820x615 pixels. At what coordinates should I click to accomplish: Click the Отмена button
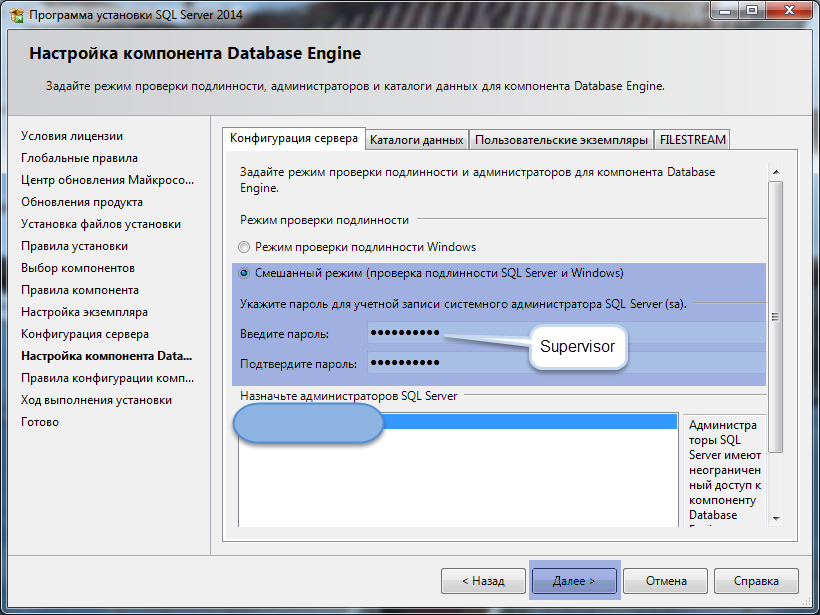[665, 581]
